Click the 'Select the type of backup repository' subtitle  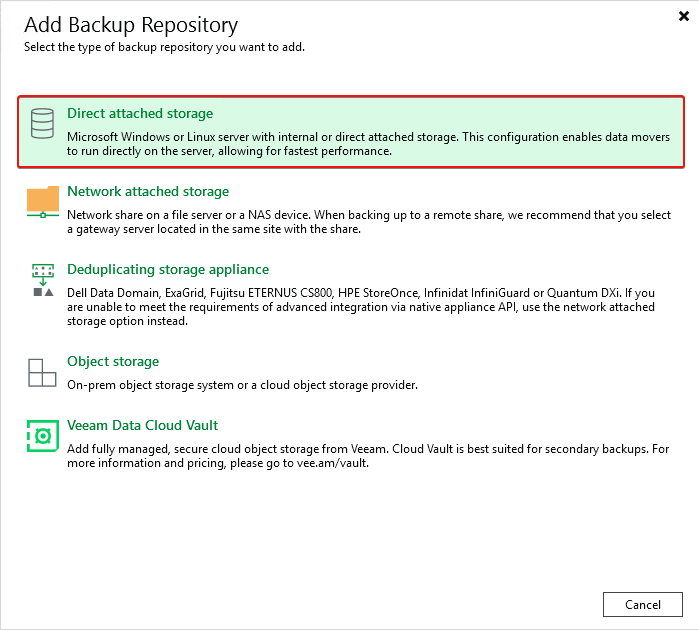click(x=165, y=47)
